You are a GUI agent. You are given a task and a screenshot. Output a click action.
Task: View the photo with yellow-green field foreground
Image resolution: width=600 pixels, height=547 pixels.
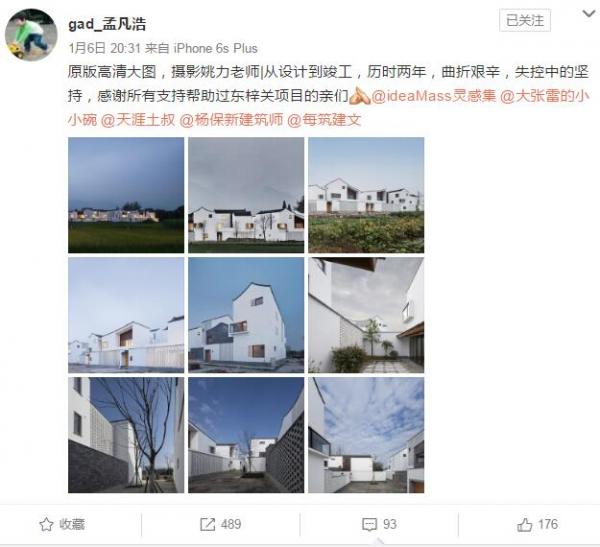coord(366,195)
